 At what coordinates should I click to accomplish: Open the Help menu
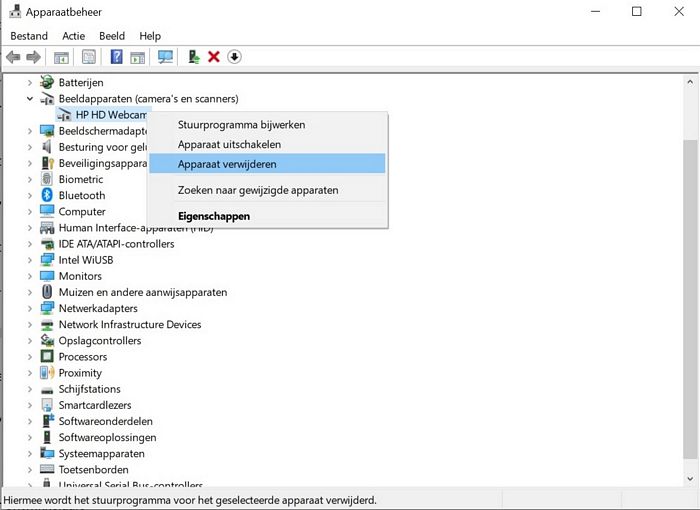(x=150, y=36)
